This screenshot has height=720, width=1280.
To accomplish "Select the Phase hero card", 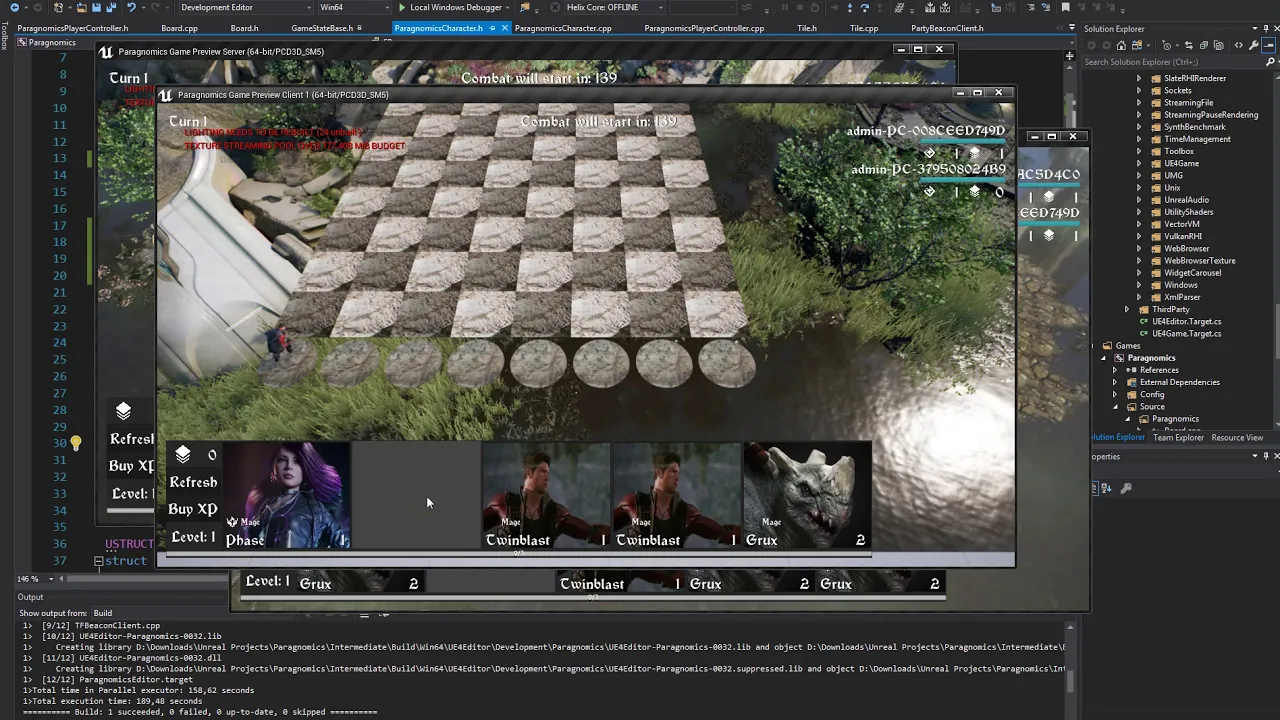I will coord(286,496).
